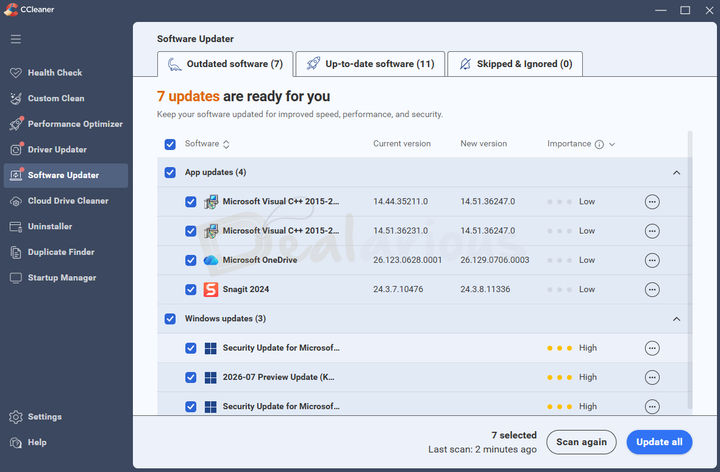Click the New version column header

point(484,144)
